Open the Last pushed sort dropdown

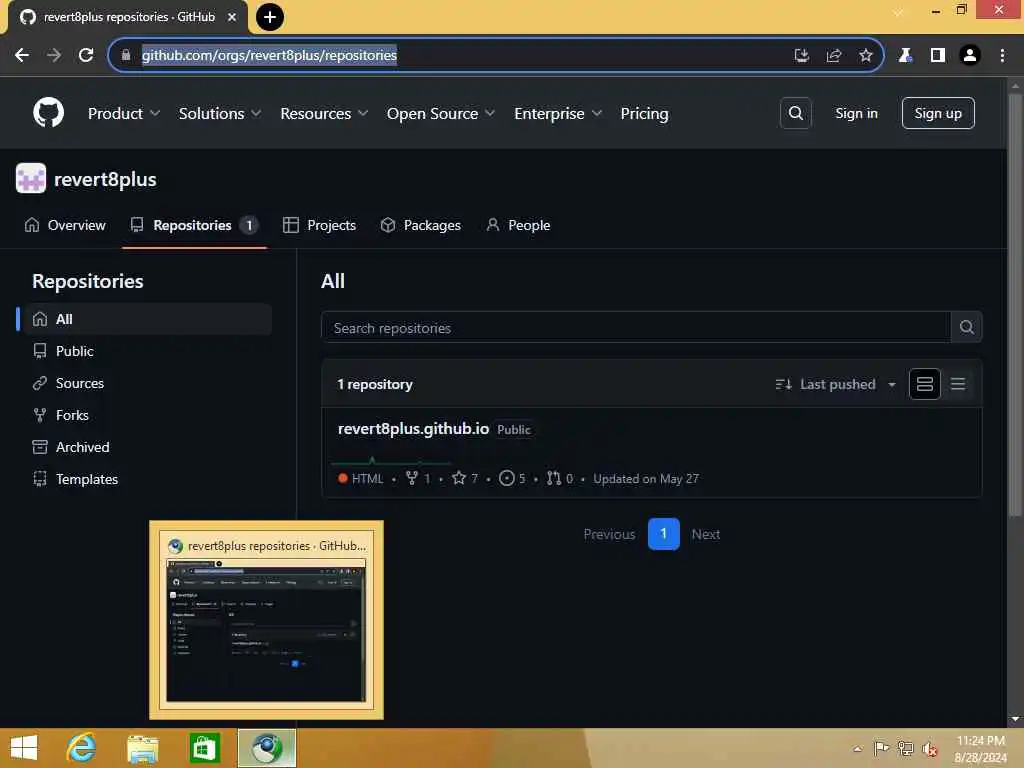click(x=835, y=384)
